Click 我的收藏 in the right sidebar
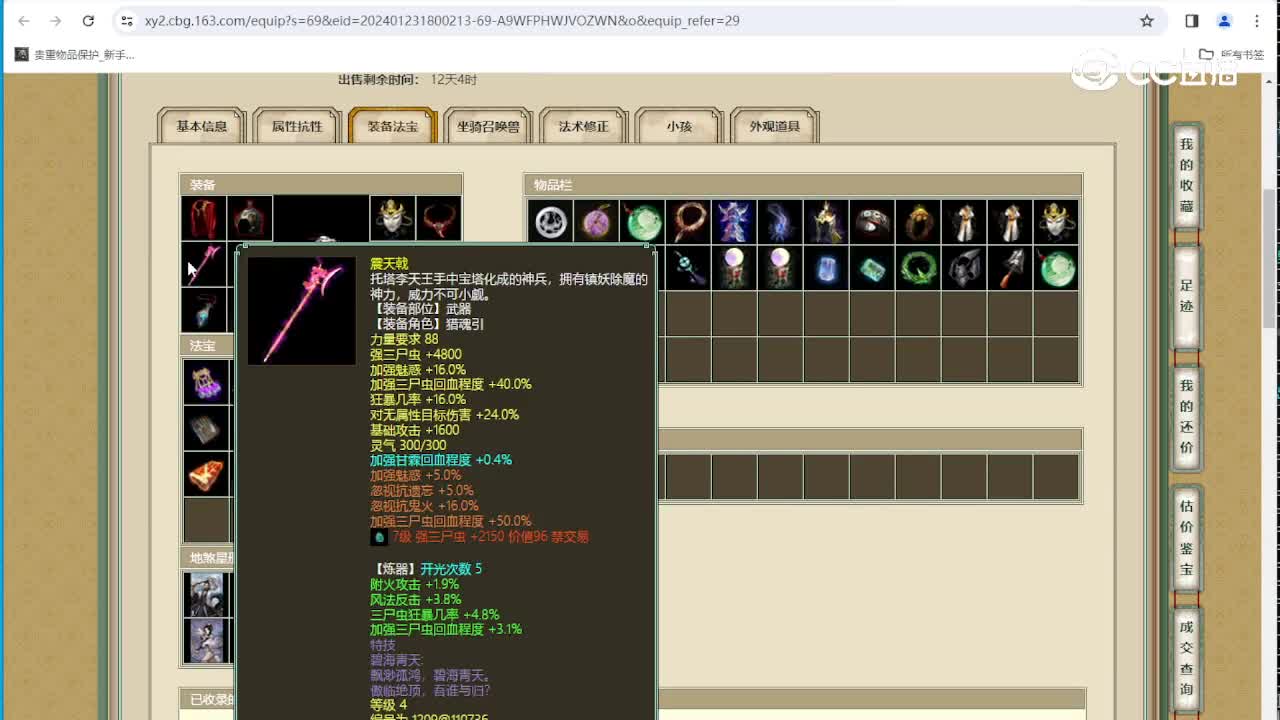This screenshot has height=720, width=1280. (x=1186, y=176)
